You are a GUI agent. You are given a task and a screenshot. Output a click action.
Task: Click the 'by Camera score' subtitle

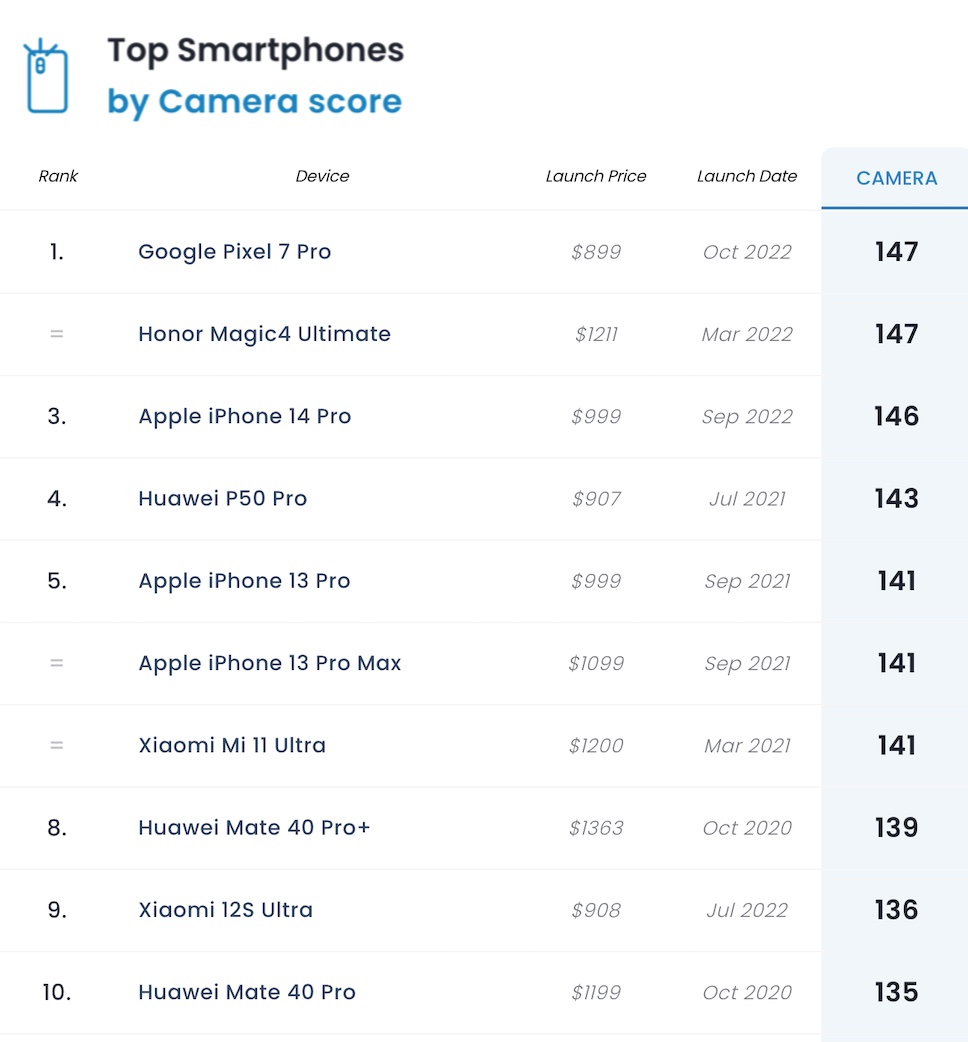[254, 101]
